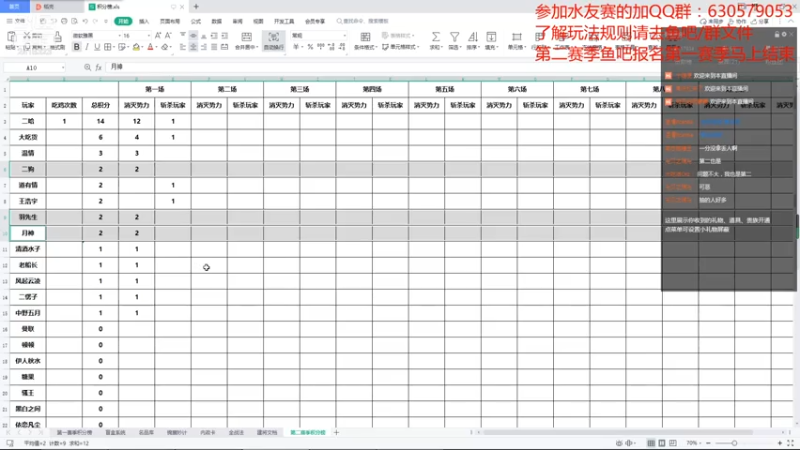
Task: Switch to the first sheet tab
Action: click(74, 433)
